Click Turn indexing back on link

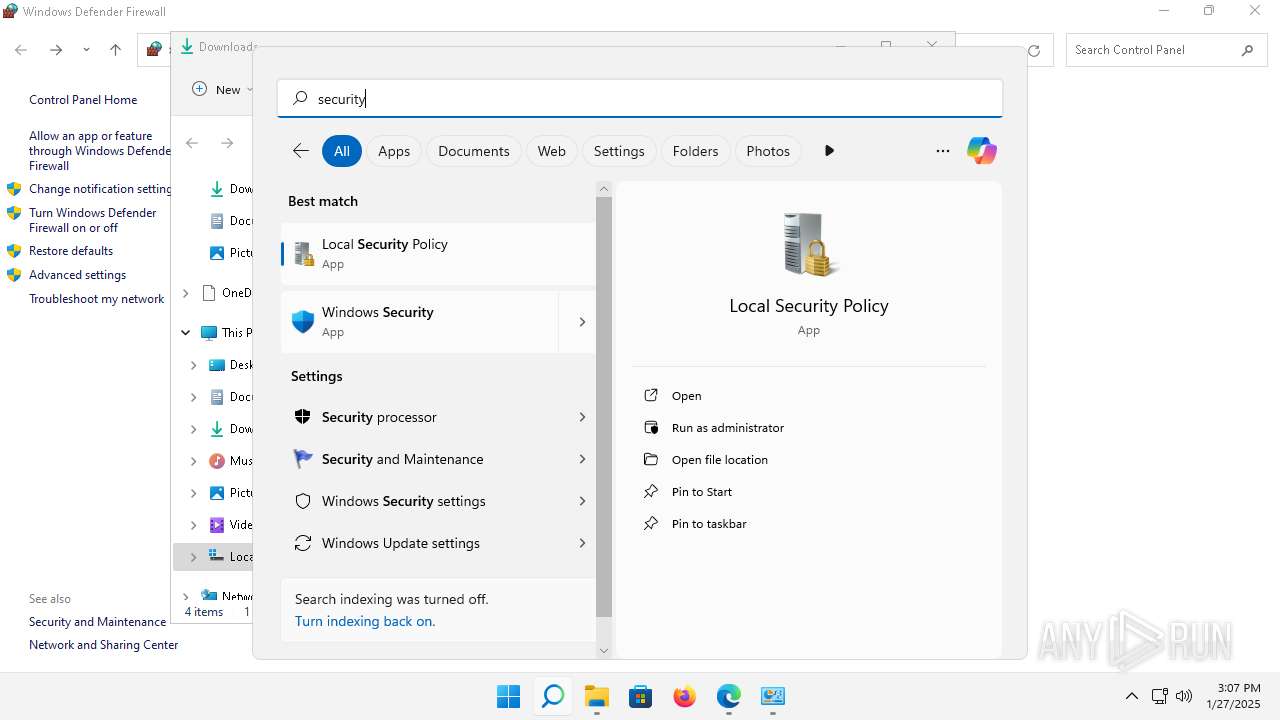pyautogui.click(x=365, y=621)
